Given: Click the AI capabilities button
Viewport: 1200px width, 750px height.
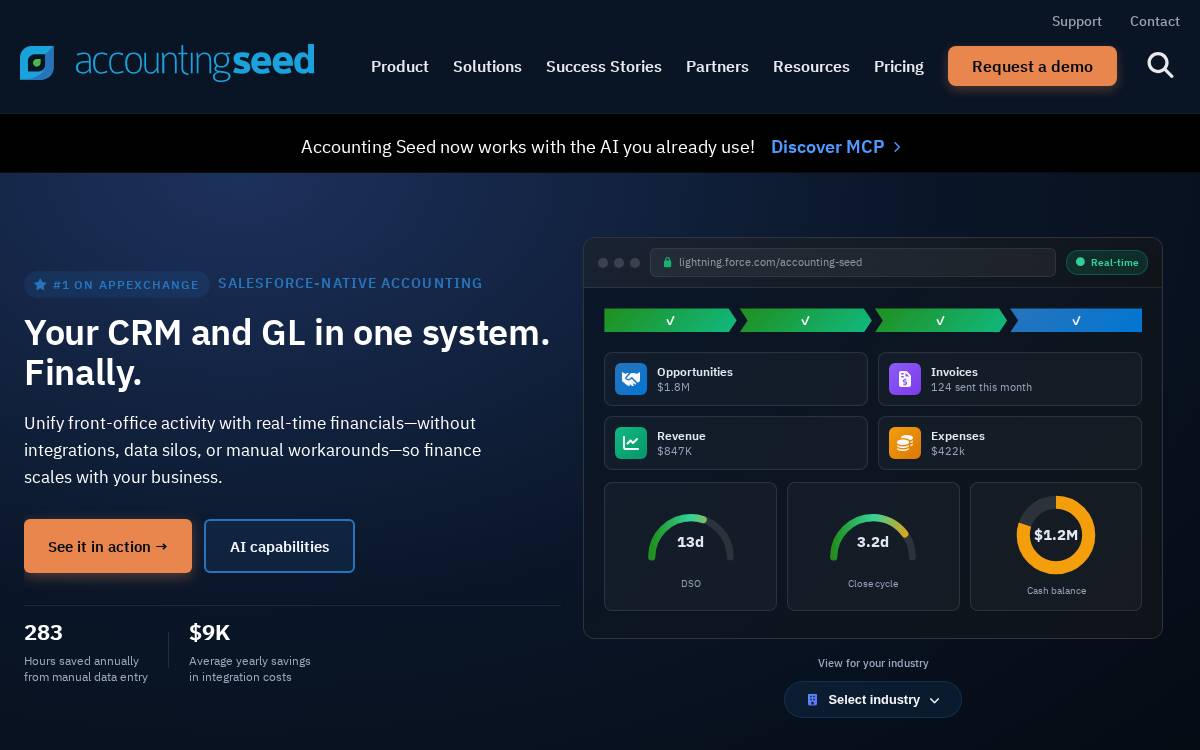Looking at the screenshot, I should (279, 546).
